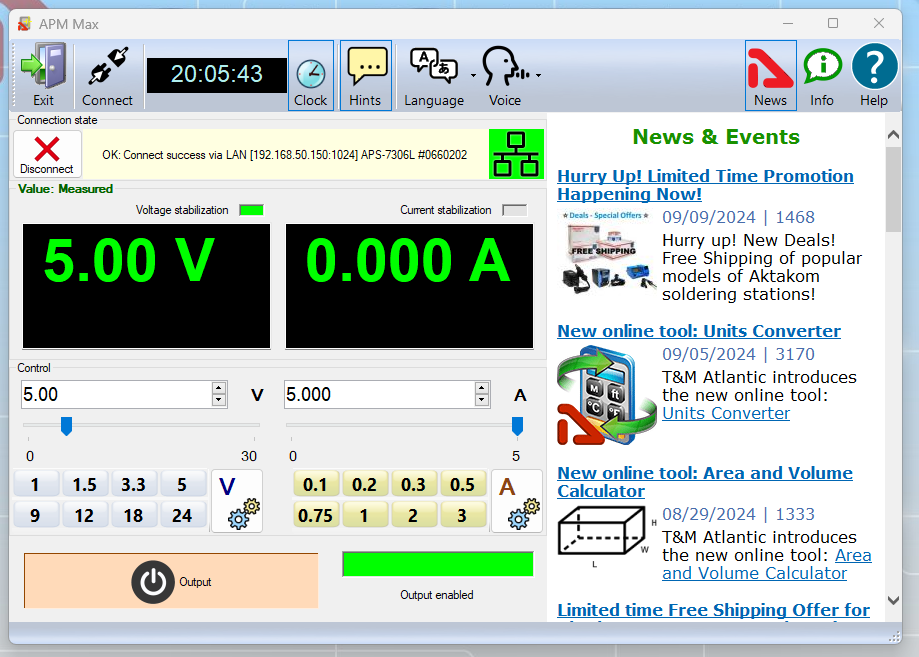Select the 5 V voltage preset

pos(182,485)
